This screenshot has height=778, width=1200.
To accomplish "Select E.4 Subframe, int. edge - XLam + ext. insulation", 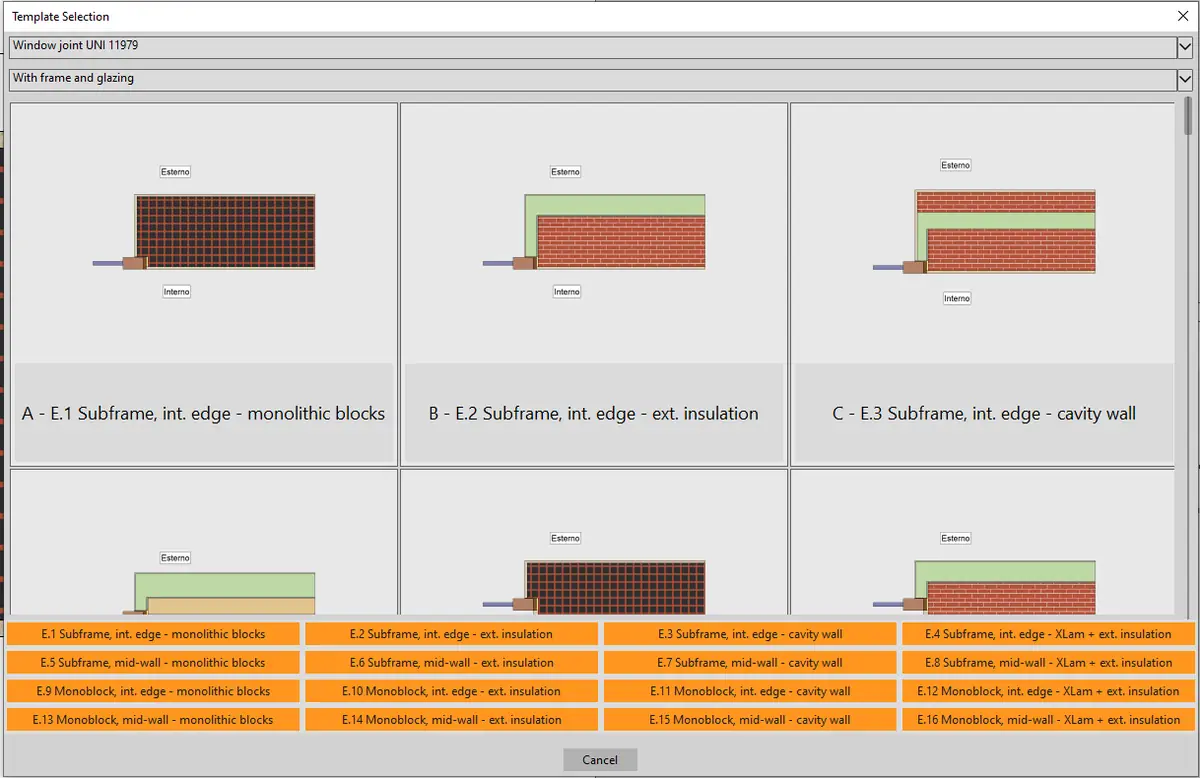I will pyautogui.click(x=1048, y=634).
